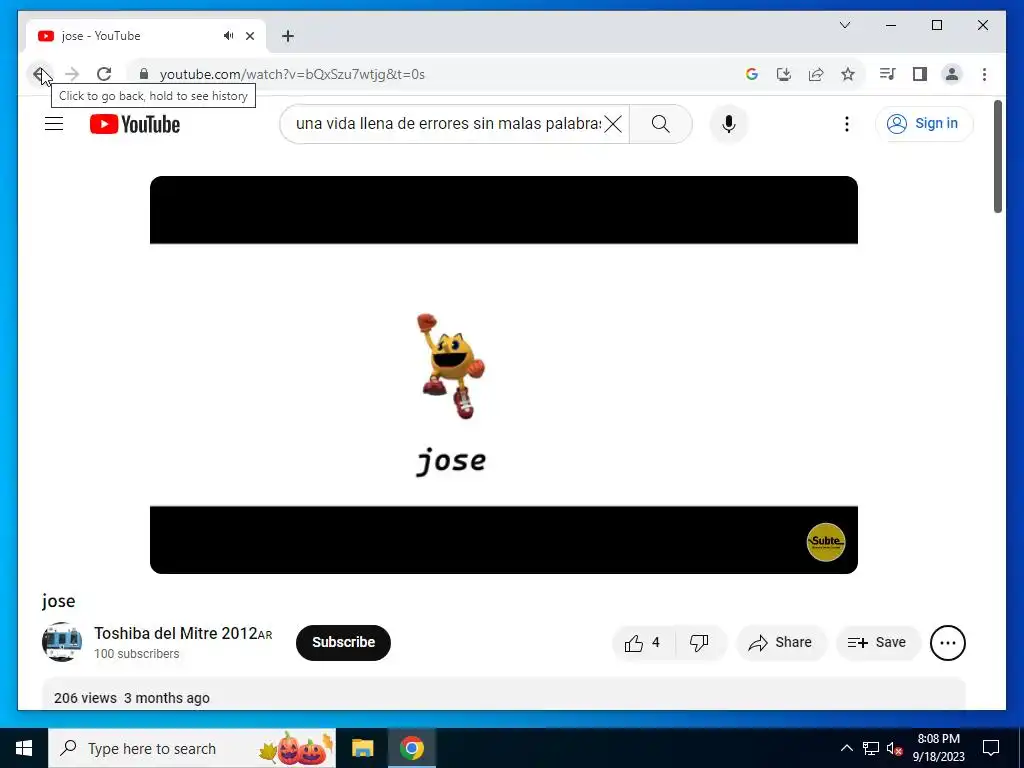Go back using the browser back arrow
Viewport: 1024px width, 768px height.
[x=40, y=74]
